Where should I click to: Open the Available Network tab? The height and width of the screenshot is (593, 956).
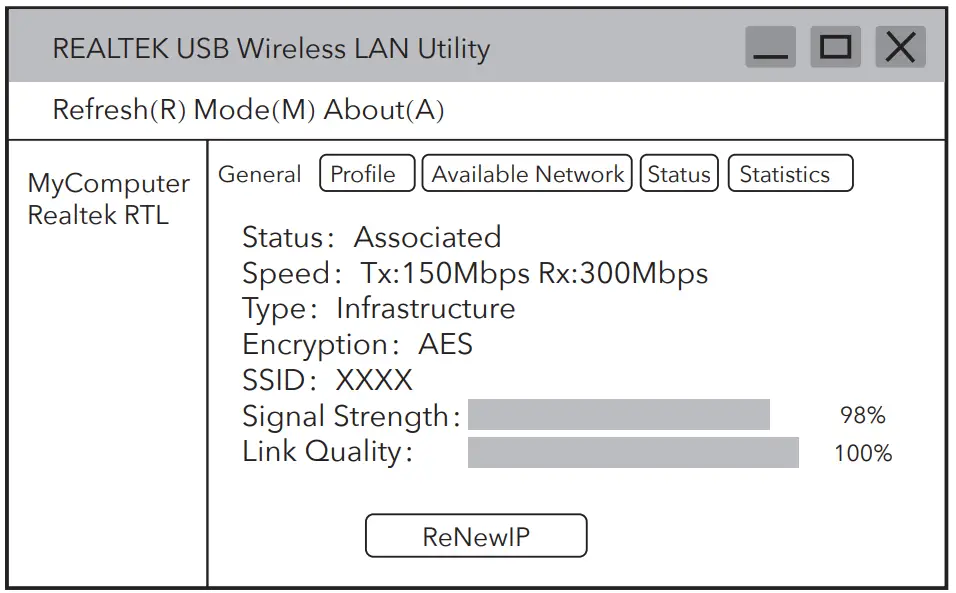[527, 173]
